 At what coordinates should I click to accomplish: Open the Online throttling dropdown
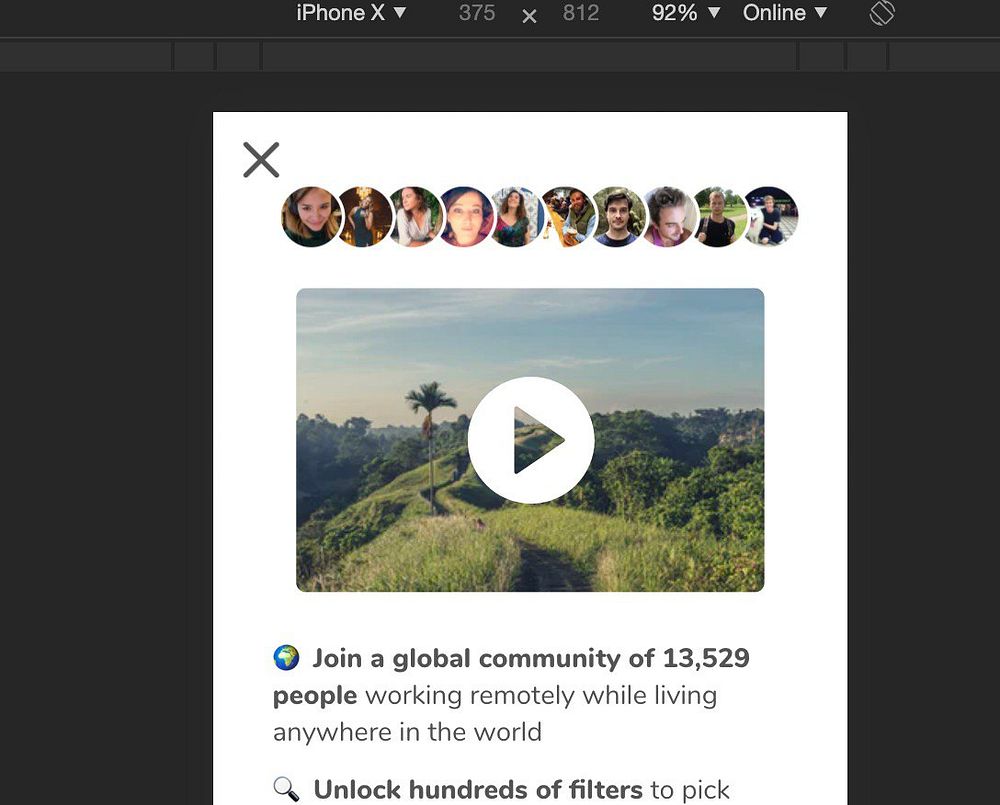point(785,13)
